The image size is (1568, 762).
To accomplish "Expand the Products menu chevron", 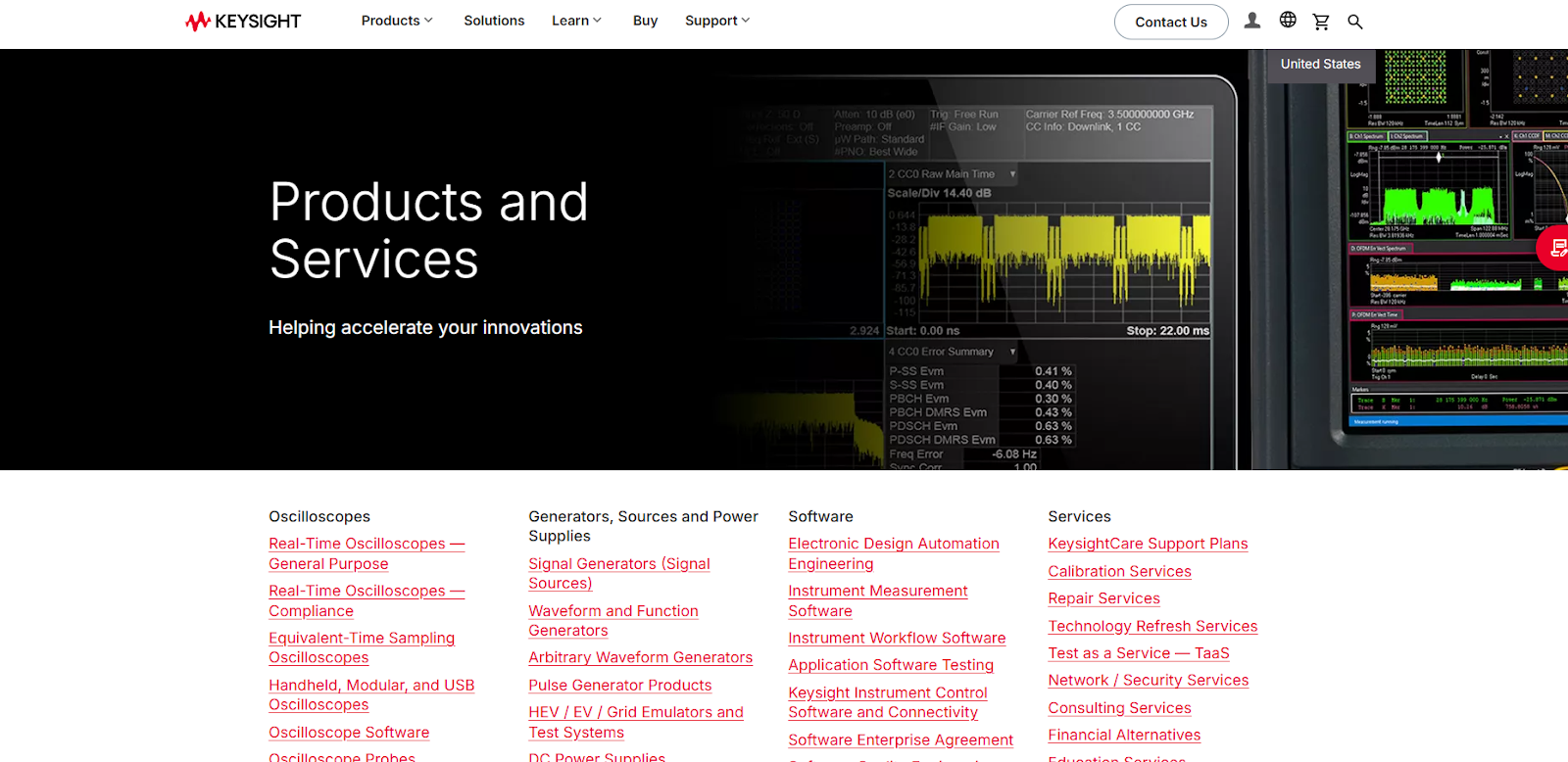I will [428, 21].
